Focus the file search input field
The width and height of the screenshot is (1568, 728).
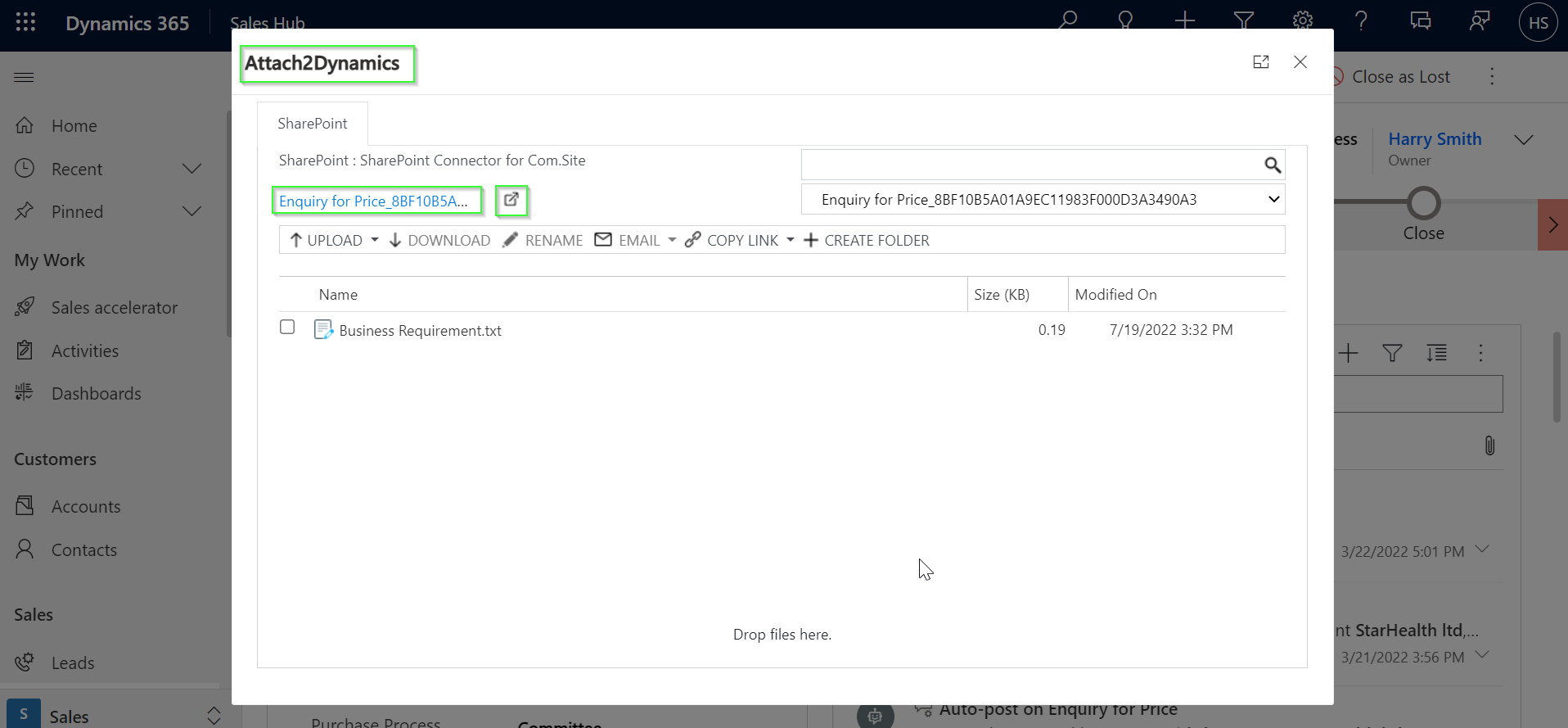[1031, 165]
